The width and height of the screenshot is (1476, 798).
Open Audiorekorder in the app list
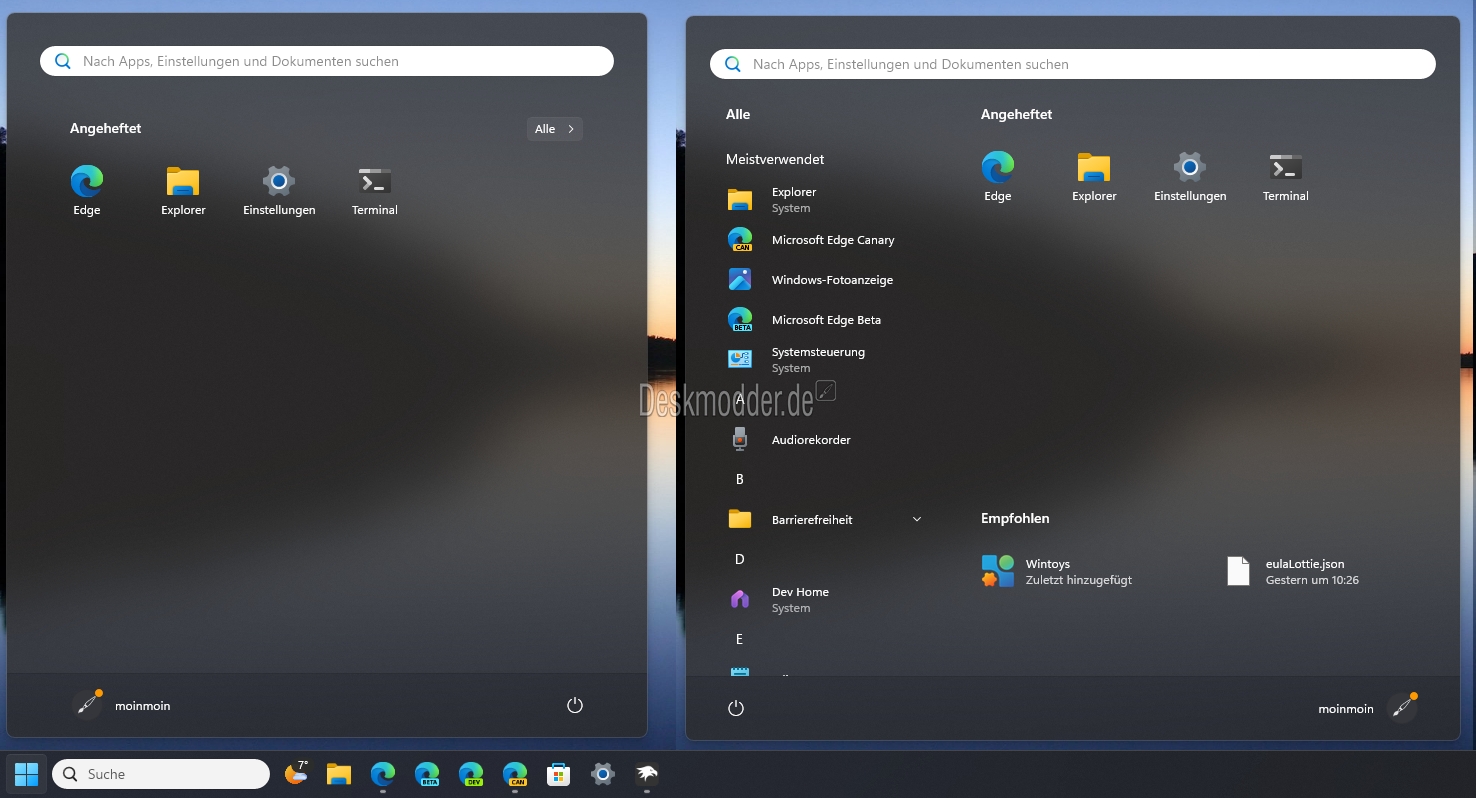pyautogui.click(x=810, y=440)
